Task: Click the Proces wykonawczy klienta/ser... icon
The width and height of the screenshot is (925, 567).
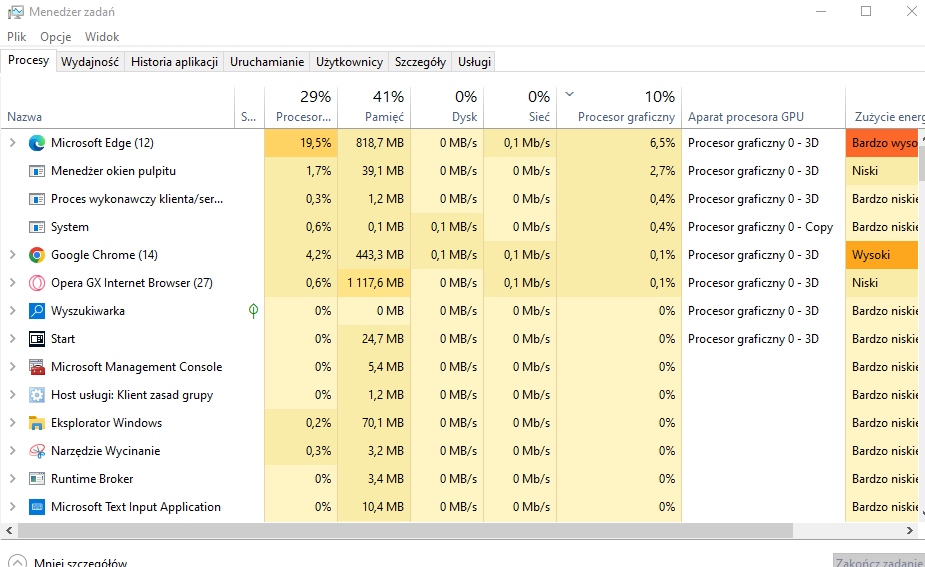Action: (37, 199)
